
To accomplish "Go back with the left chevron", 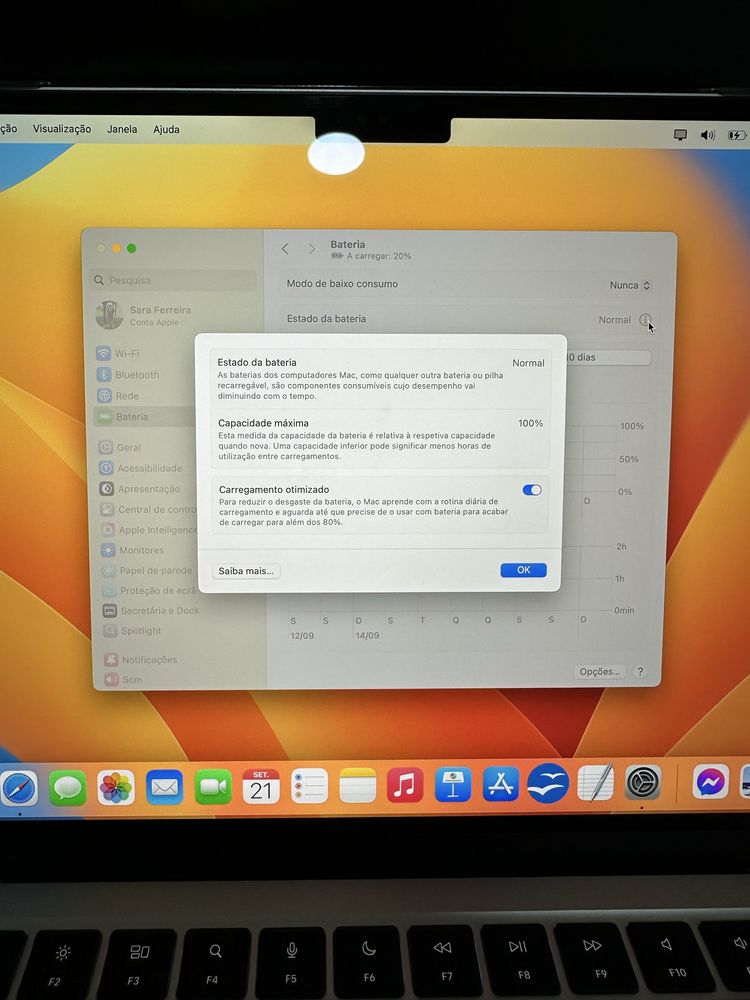I will coord(285,249).
